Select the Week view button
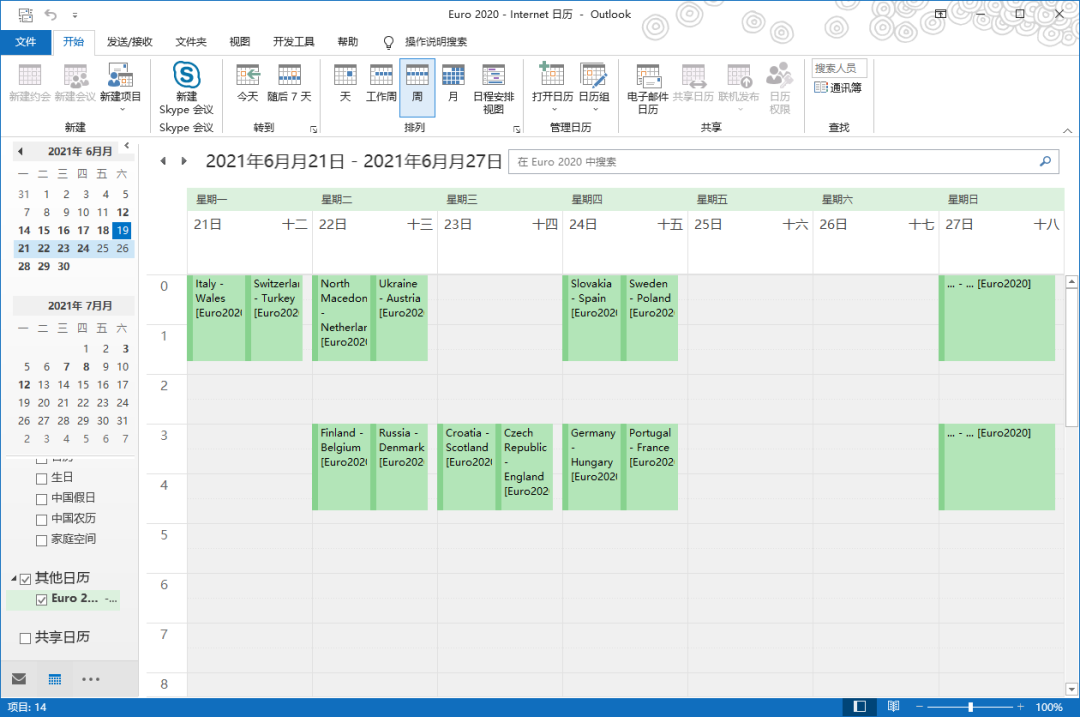The width and height of the screenshot is (1080, 717). (x=417, y=87)
